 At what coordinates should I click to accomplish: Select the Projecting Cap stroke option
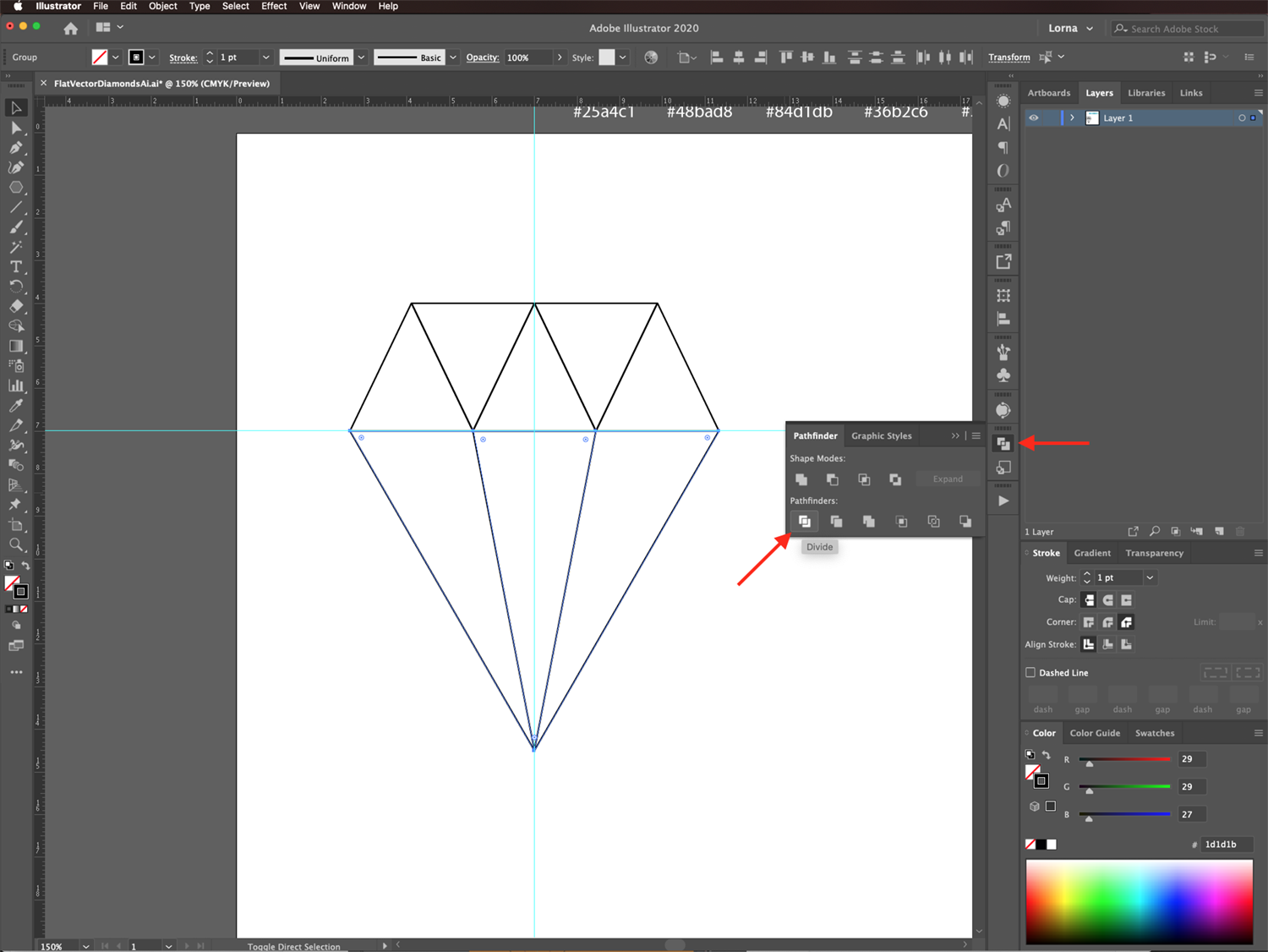[x=1126, y=599]
